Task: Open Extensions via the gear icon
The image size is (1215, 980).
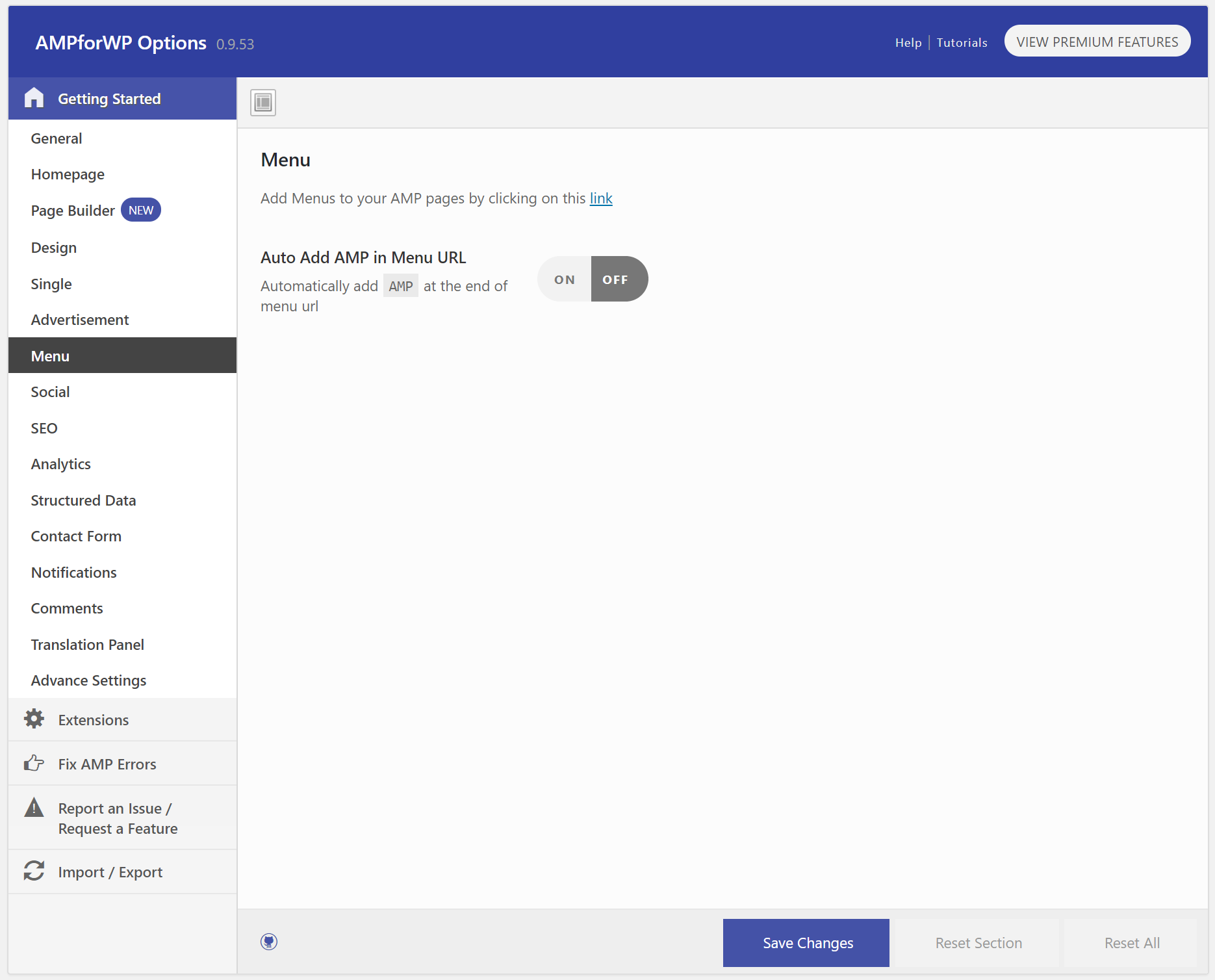Action: (33, 719)
